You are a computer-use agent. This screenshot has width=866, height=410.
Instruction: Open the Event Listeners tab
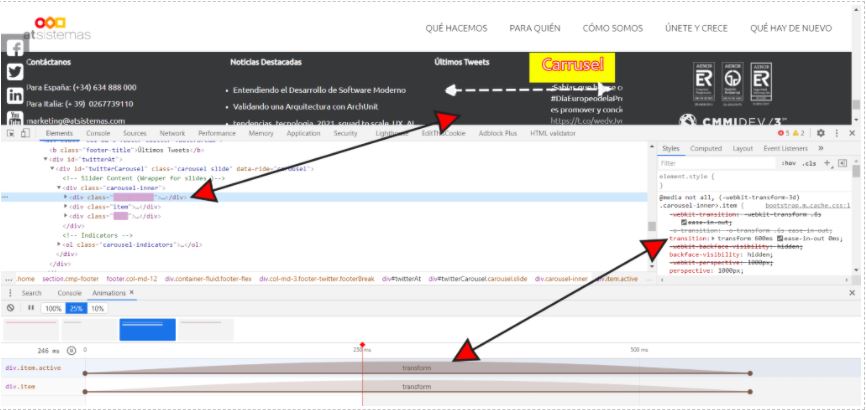(785, 148)
